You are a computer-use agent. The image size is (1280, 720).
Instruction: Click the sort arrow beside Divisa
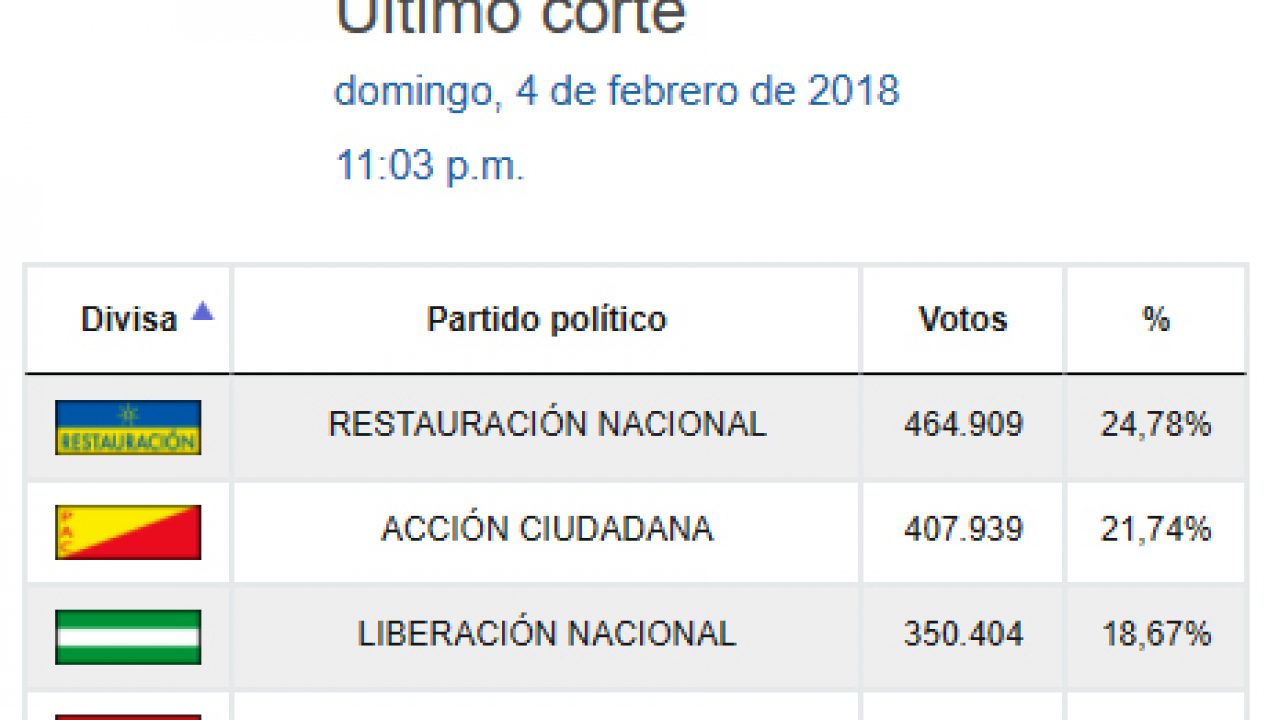(203, 311)
